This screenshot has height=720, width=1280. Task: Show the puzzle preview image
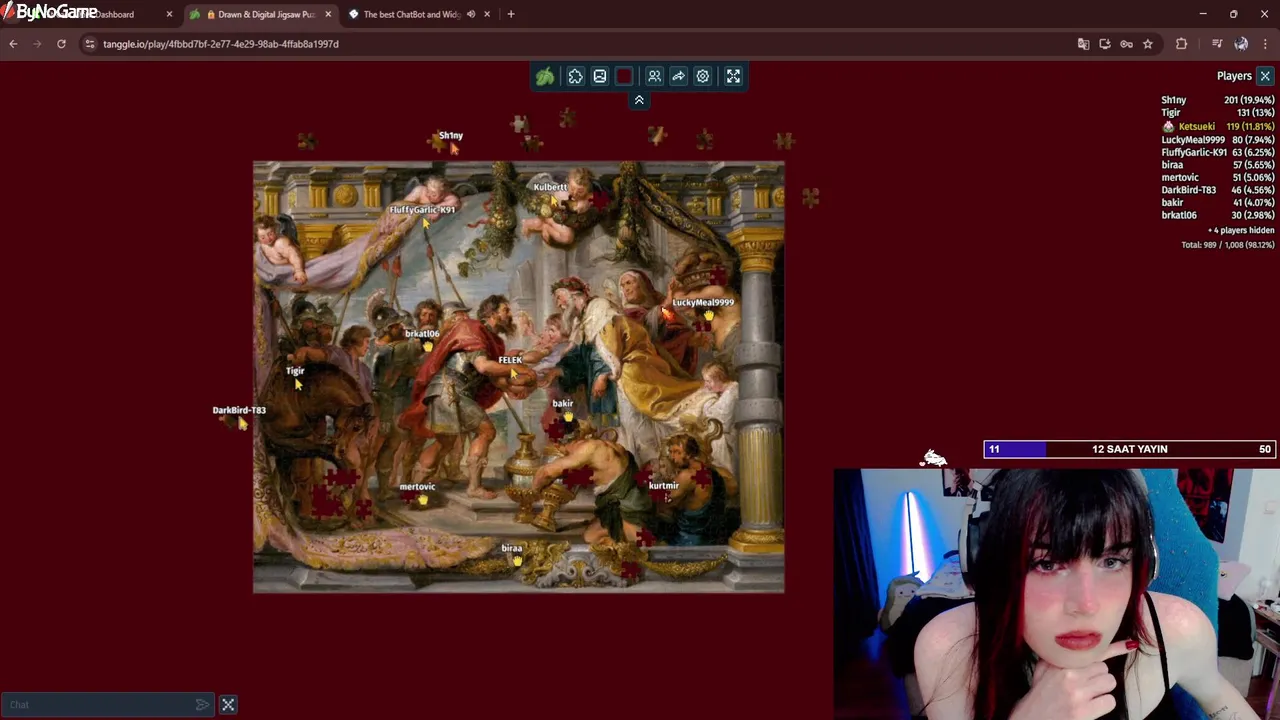[600, 76]
